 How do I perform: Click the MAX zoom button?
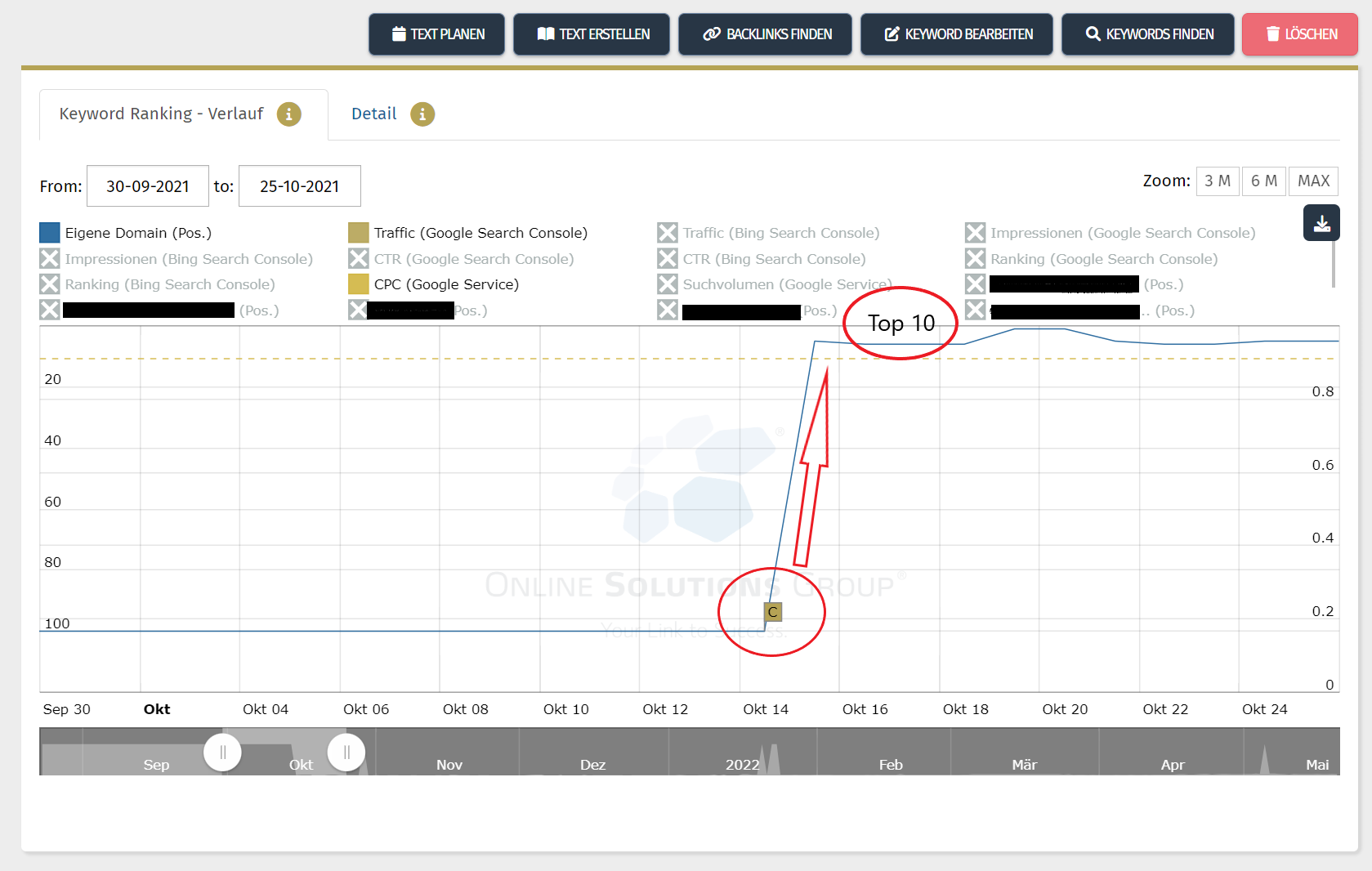click(1313, 181)
